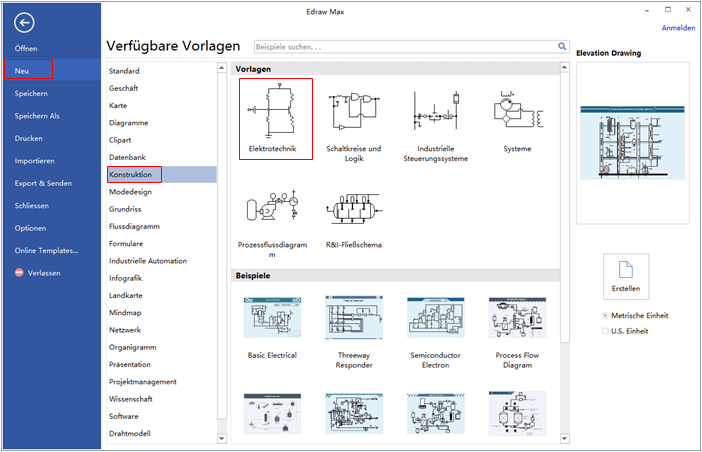The image size is (702, 452).
Task: Select the Mindmap category
Action: coord(125,312)
